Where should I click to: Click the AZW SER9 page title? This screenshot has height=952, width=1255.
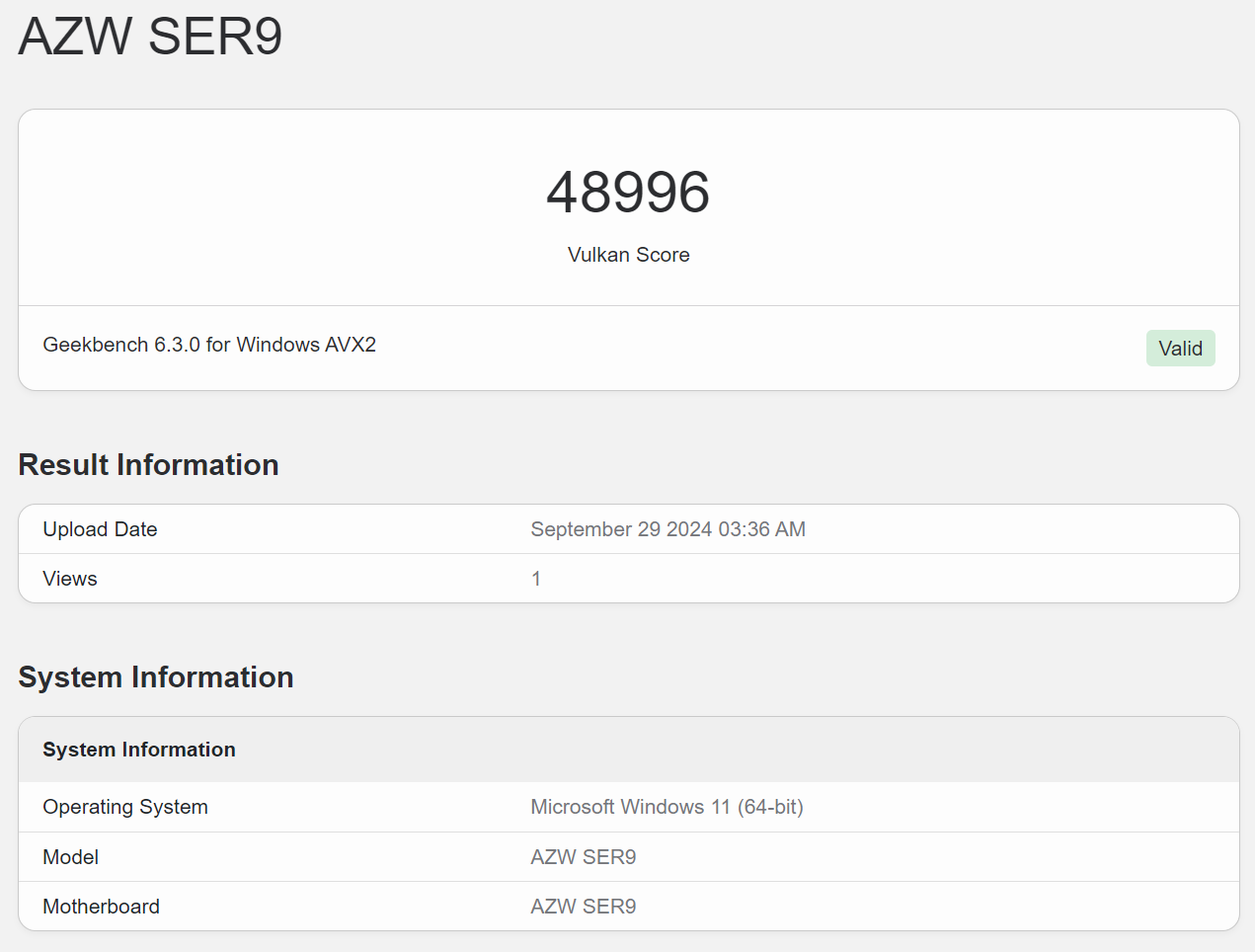point(150,37)
